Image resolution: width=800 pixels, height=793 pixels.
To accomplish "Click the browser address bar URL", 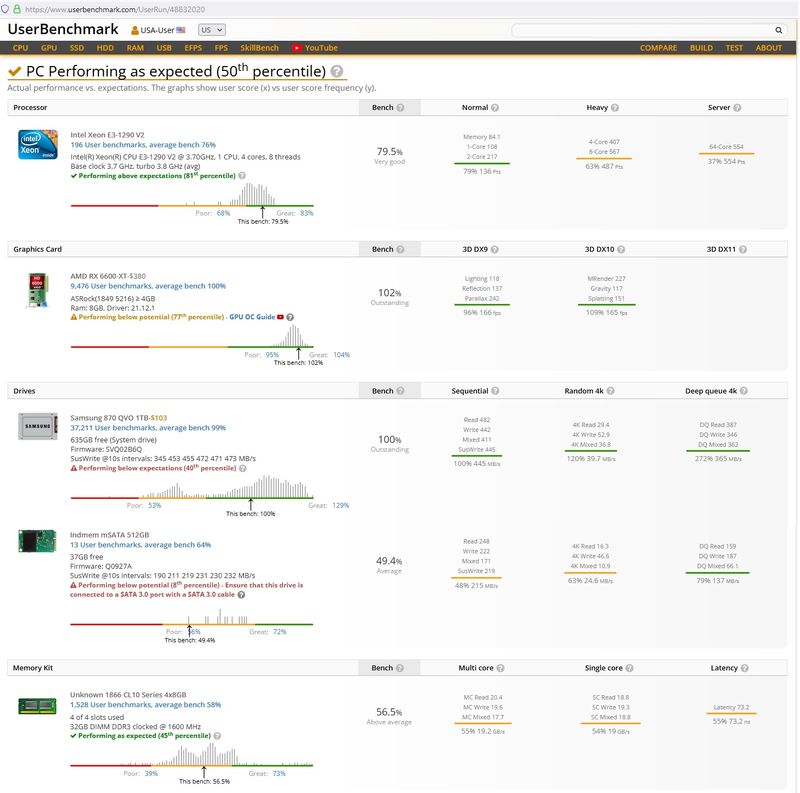I will pos(115,9).
